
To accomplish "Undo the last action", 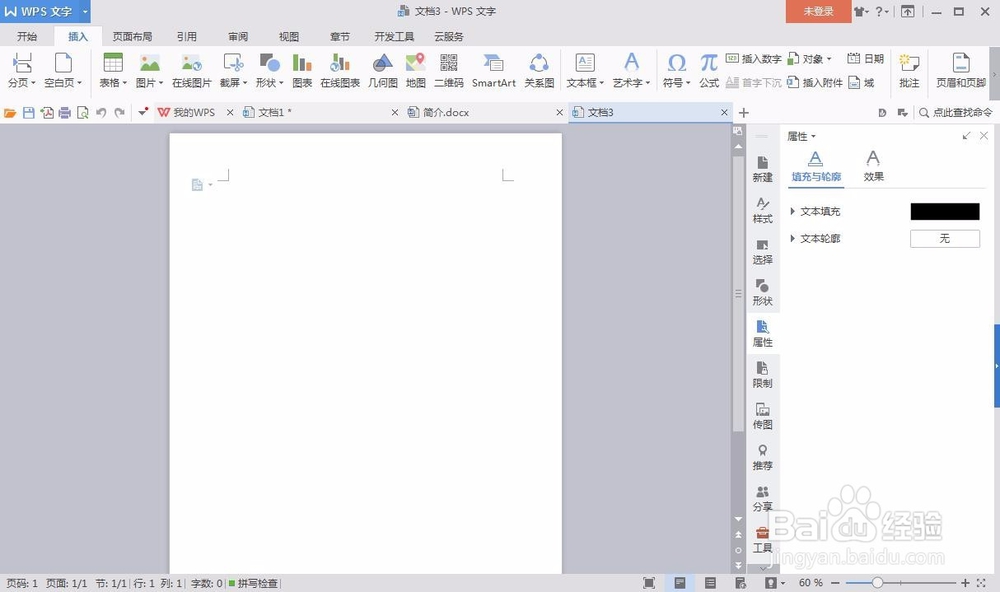I will click(x=101, y=113).
